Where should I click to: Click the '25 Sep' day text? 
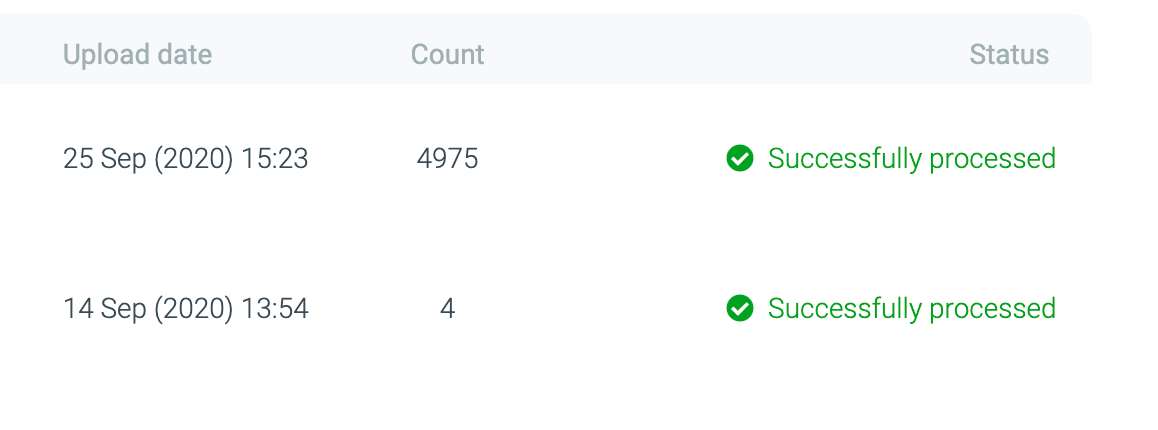(104, 158)
